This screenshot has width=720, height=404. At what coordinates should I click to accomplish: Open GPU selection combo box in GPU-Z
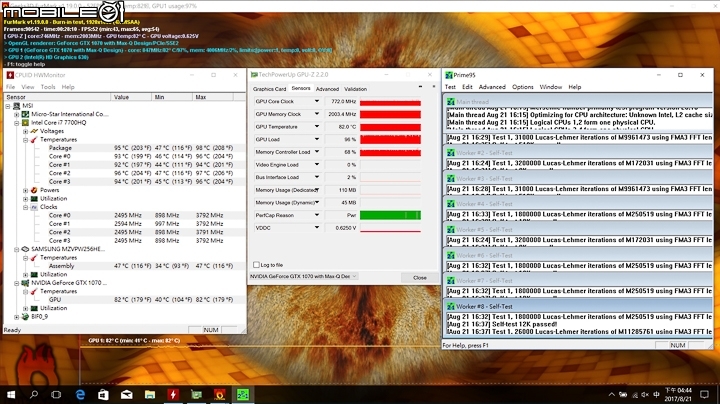click(304, 276)
